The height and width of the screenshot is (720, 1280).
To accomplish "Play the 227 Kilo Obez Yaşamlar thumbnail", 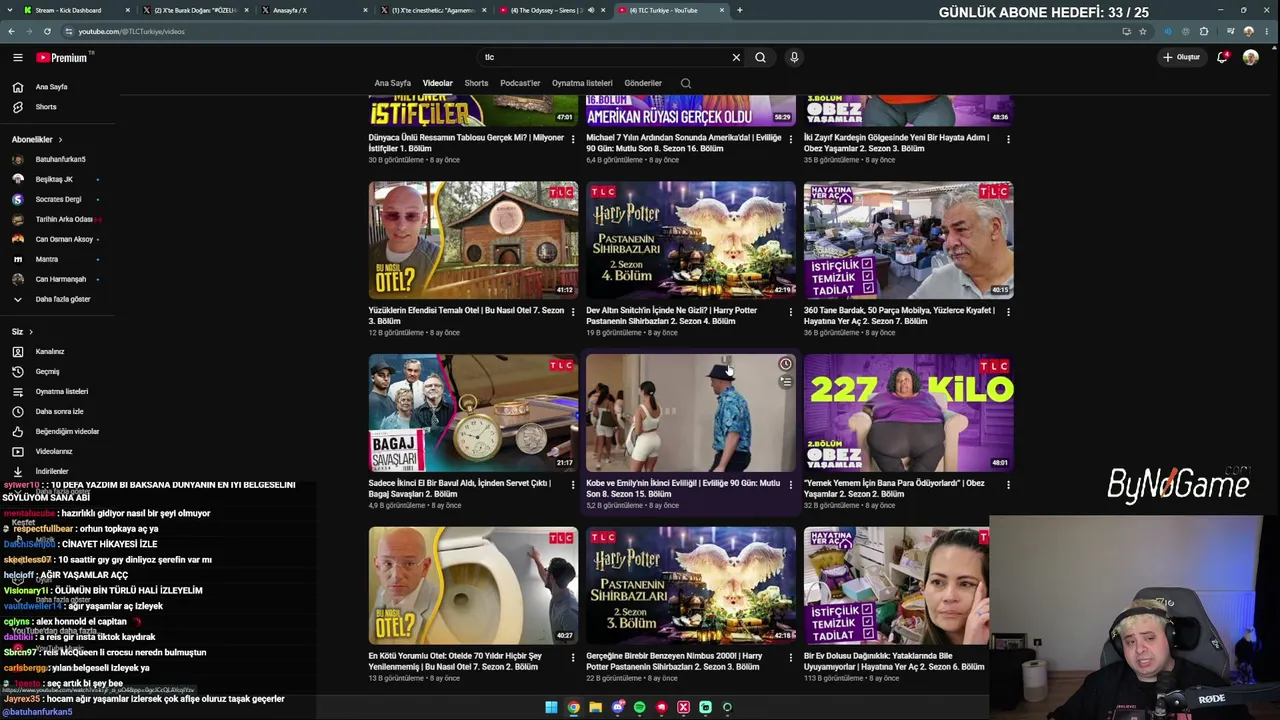I will pyautogui.click(x=908, y=413).
